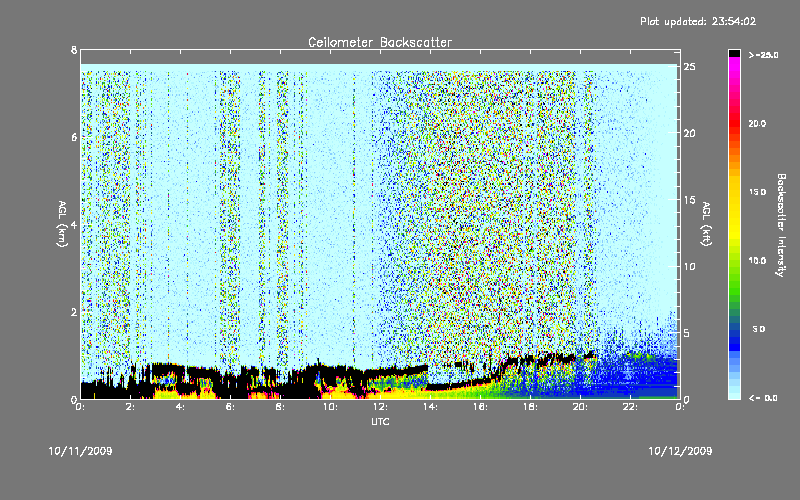Click the "4" km tick label on left axis
Viewport: 800px width, 500px height.
tap(74, 225)
